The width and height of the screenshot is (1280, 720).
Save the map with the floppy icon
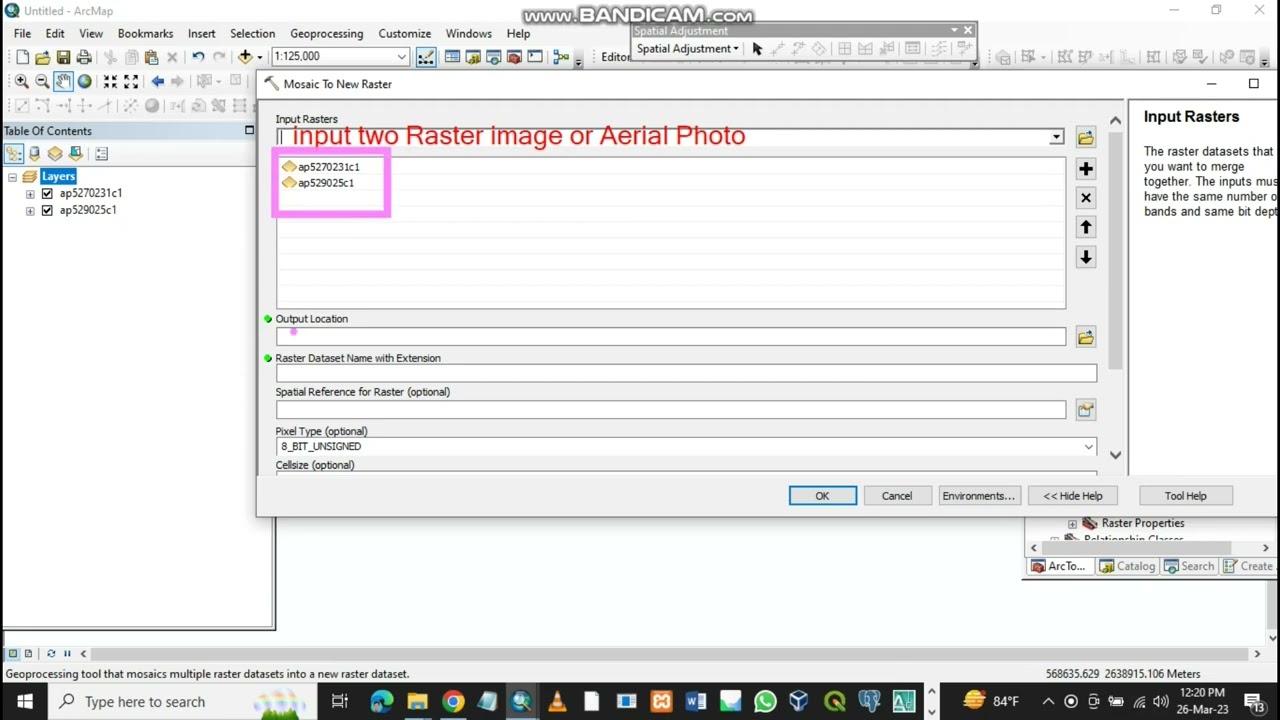(x=63, y=57)
